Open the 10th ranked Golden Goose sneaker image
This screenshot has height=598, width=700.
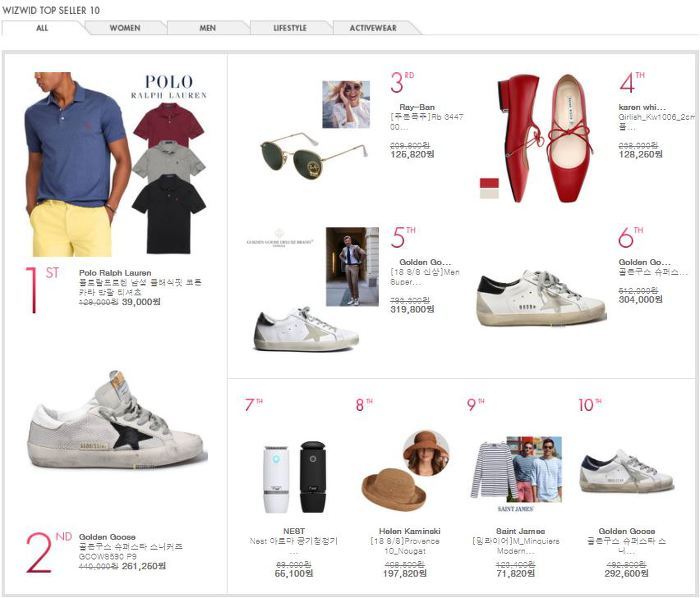coord(627,471)
